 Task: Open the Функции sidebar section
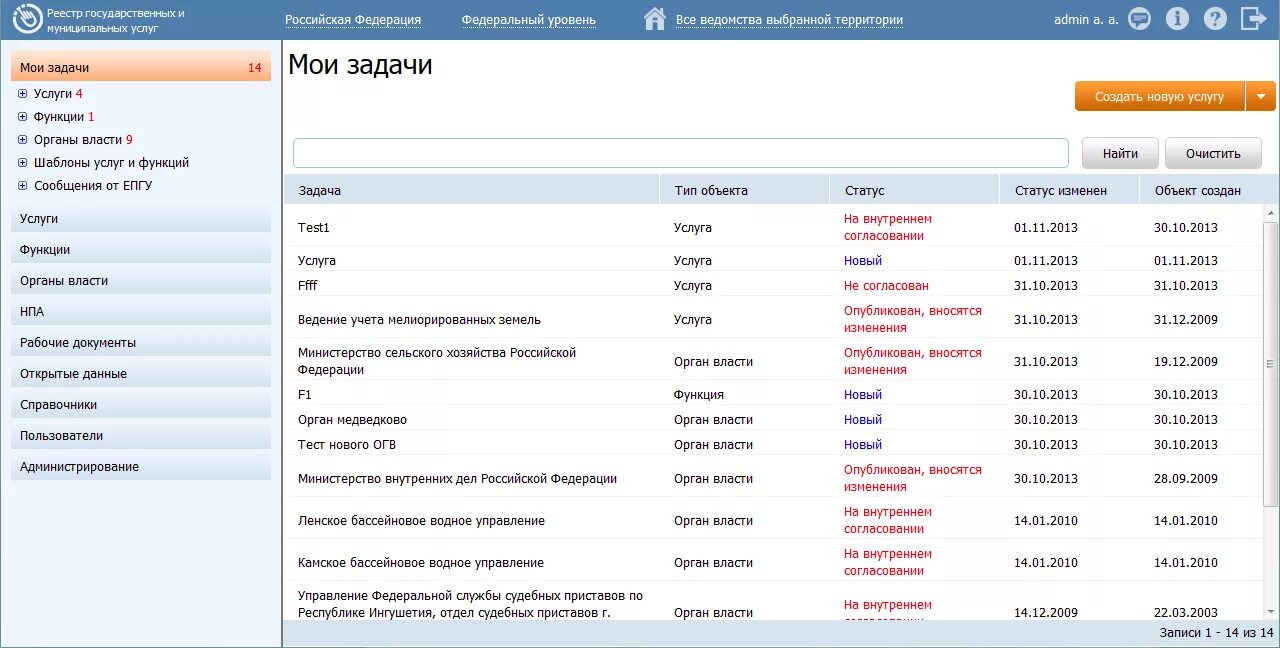pos(141,250)
